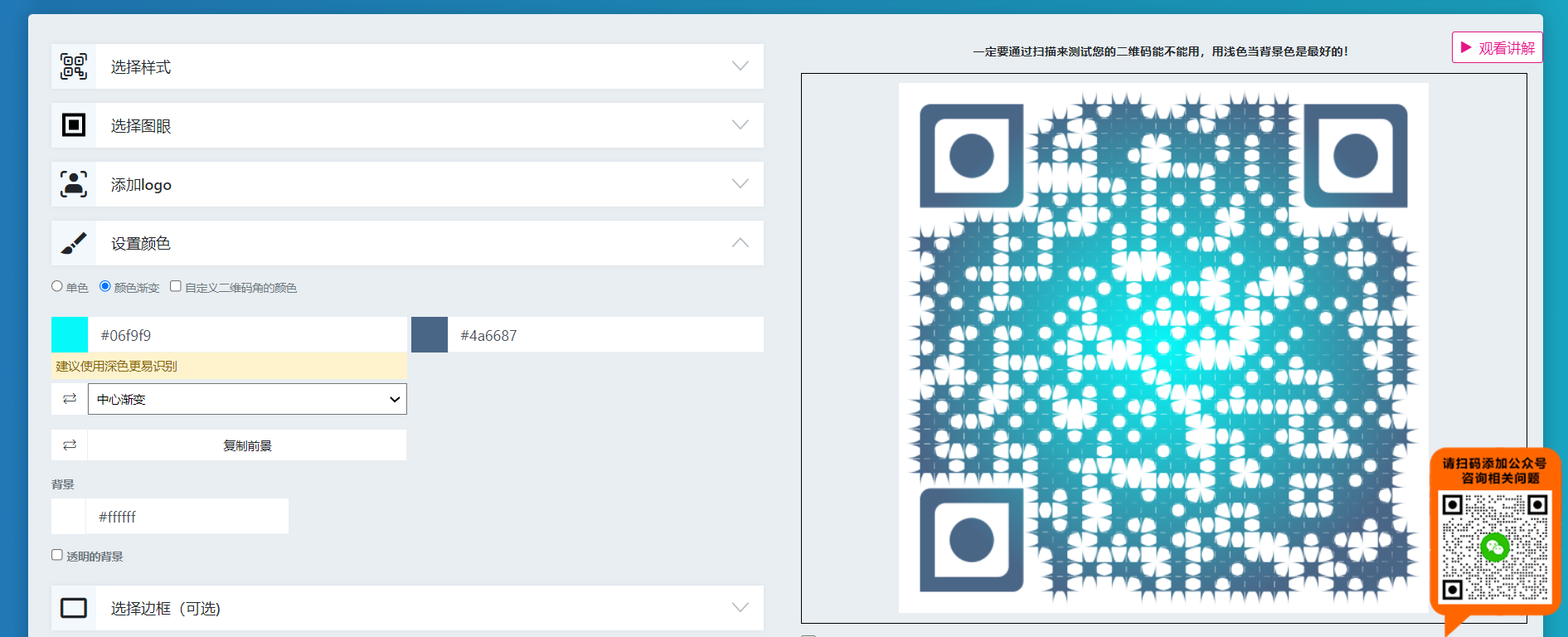
Task: Open the 选择样式 panel header
Action: point(407,66)
